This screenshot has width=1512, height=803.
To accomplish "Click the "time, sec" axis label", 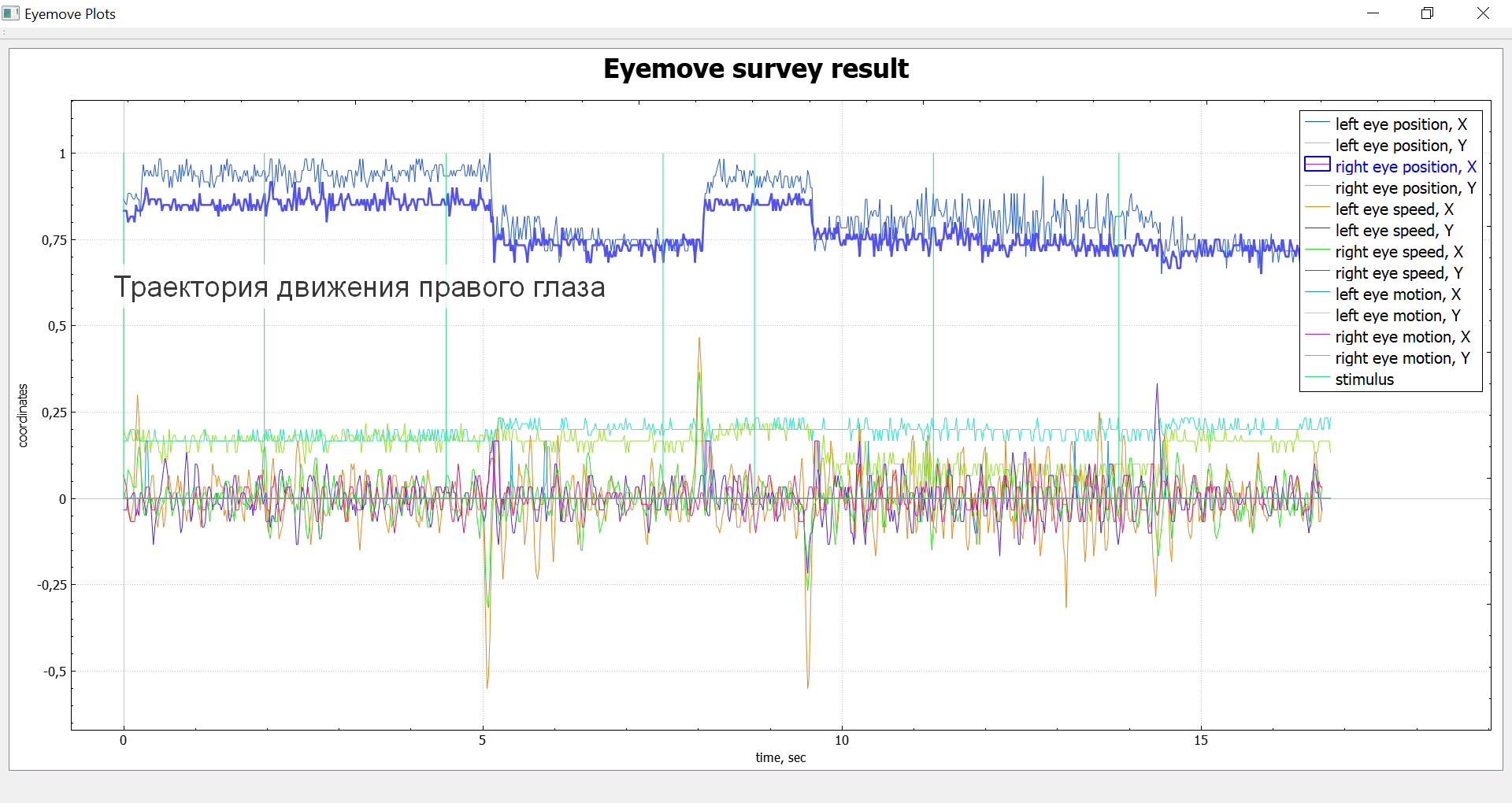I will (x=780, y=757).
